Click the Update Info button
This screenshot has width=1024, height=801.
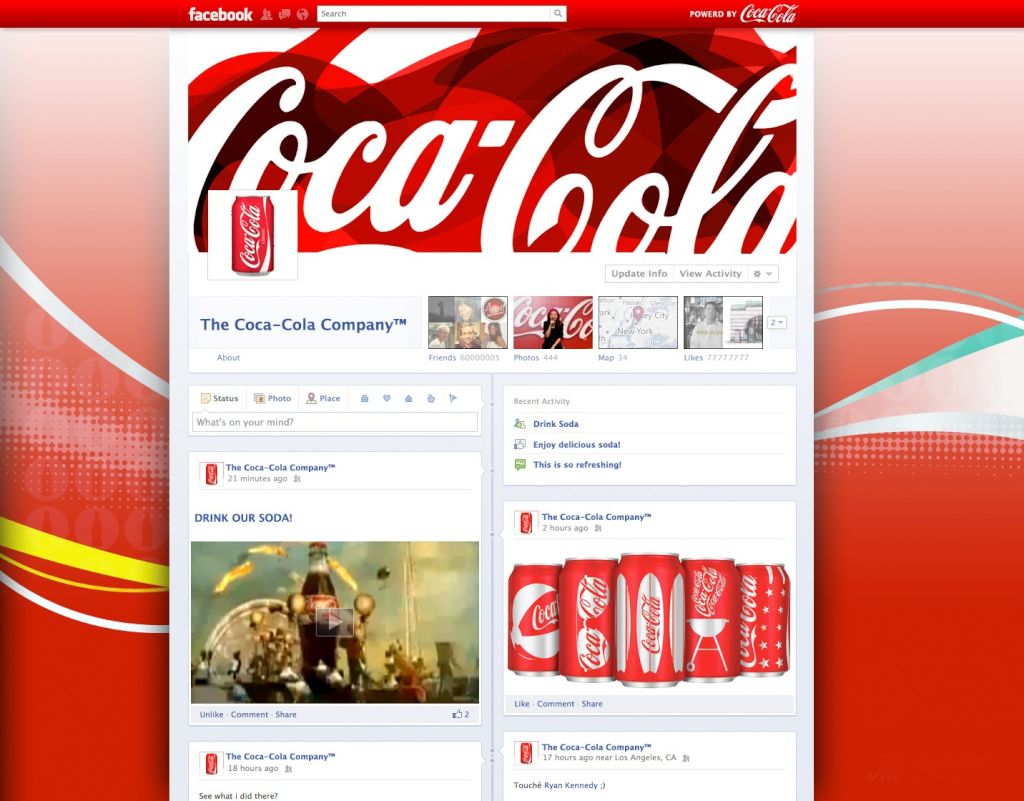(x=639, y=274)
